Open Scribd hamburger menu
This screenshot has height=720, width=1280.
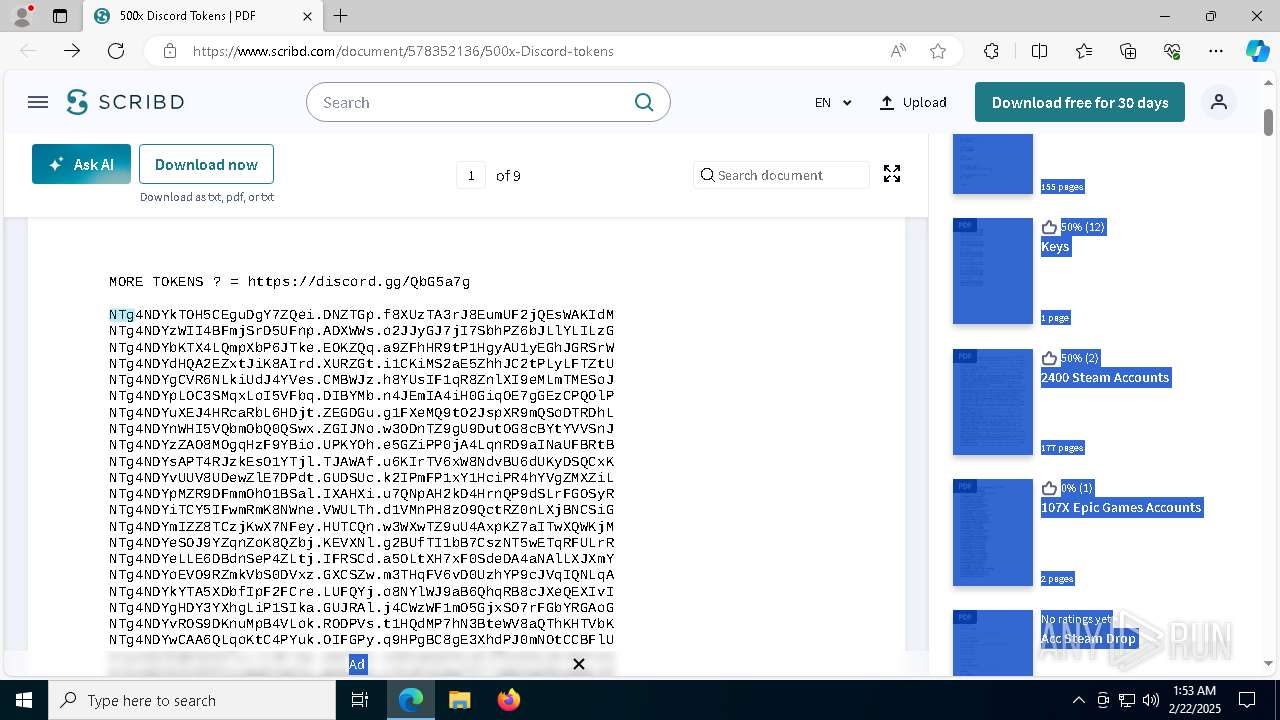click(38, 102)
